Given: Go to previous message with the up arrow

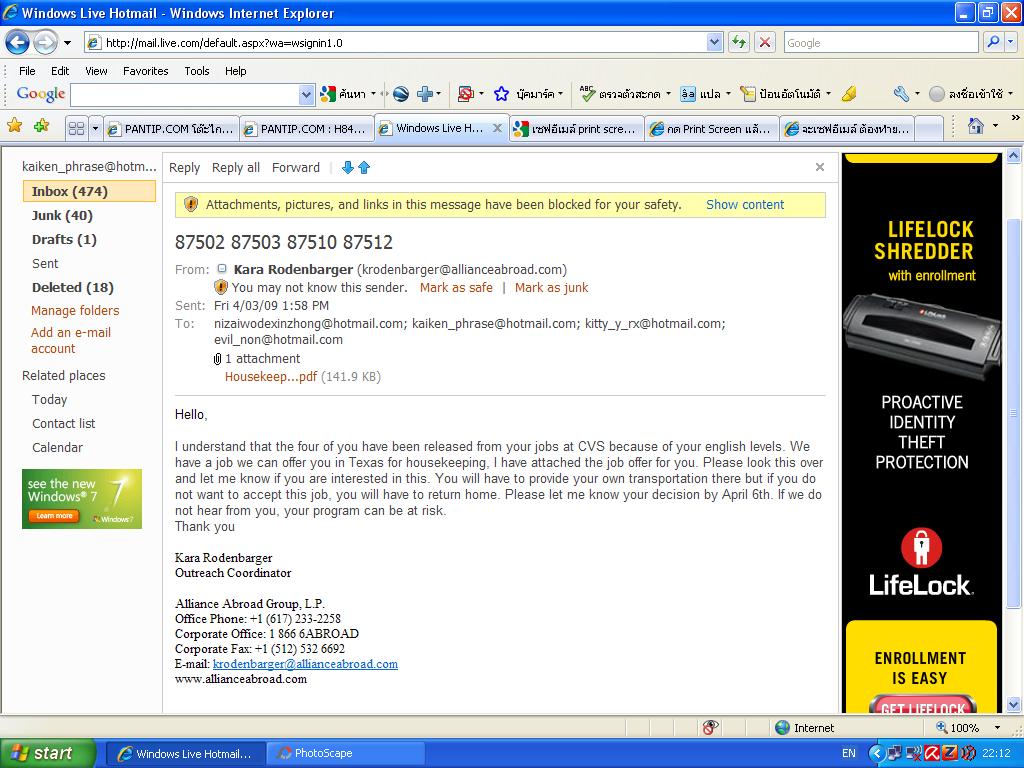Looking at the screenshot, I should (x=364, y=168).
